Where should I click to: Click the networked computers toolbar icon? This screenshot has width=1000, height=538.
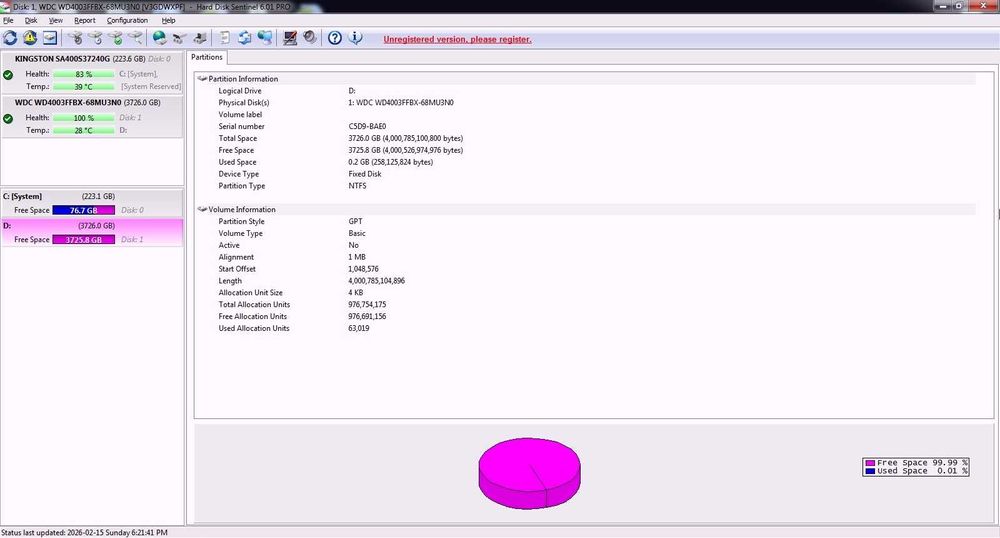tap(265, 38)
